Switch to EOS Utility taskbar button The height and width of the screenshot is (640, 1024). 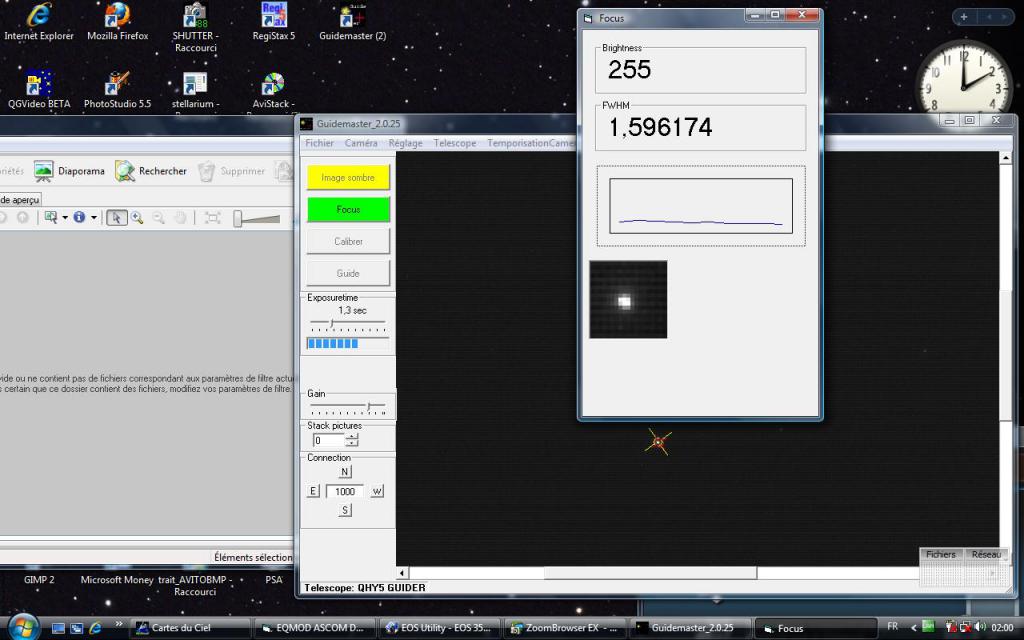(x=440, y=628)
